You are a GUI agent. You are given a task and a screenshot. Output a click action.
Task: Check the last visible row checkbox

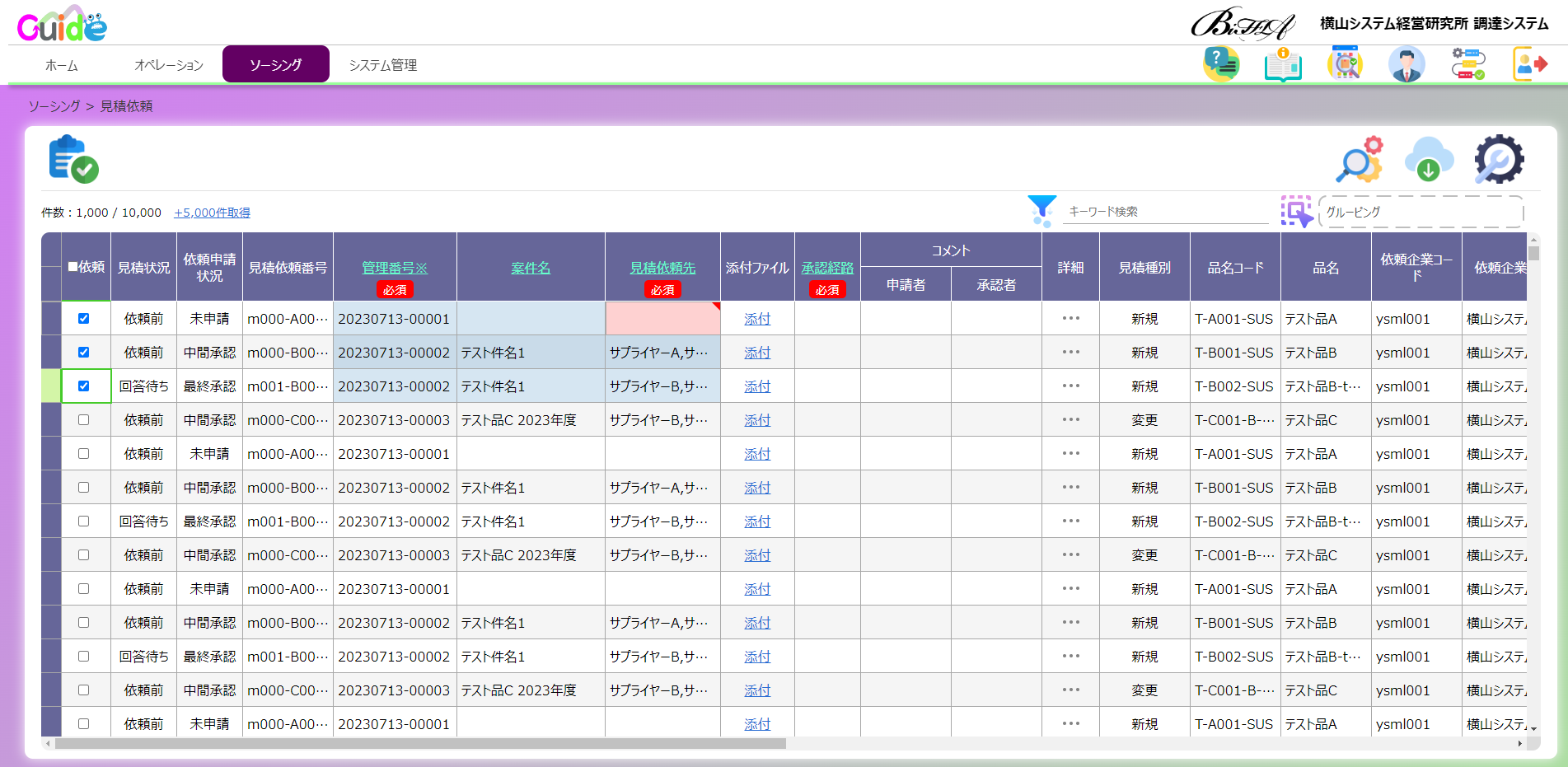[83, 723]
